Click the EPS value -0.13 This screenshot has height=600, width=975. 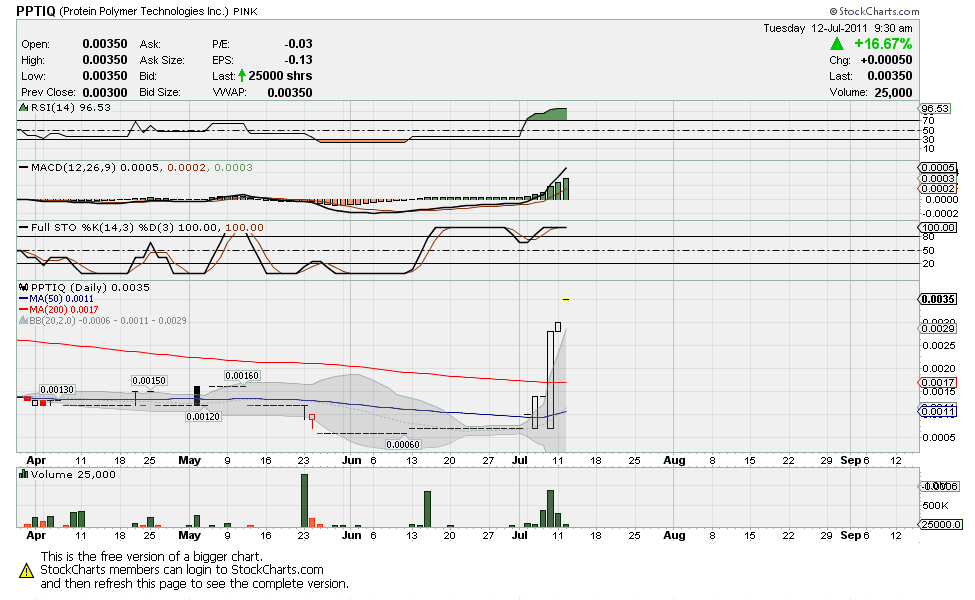point(298,60)
